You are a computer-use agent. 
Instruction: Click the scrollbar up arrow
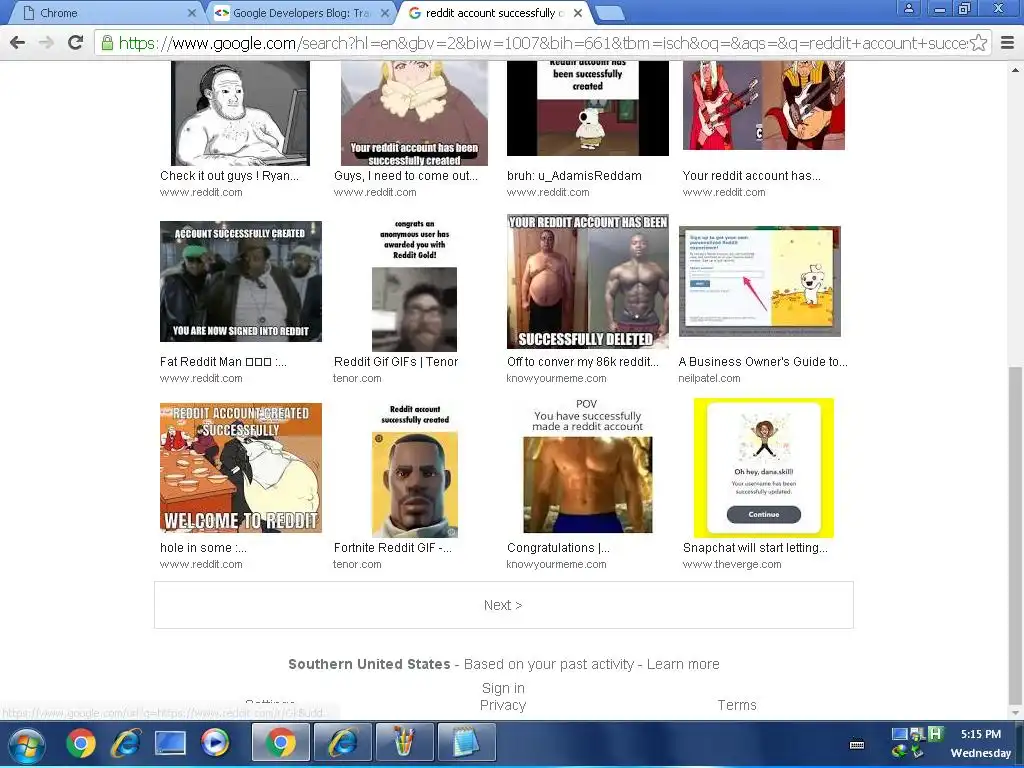point(1015,69)
